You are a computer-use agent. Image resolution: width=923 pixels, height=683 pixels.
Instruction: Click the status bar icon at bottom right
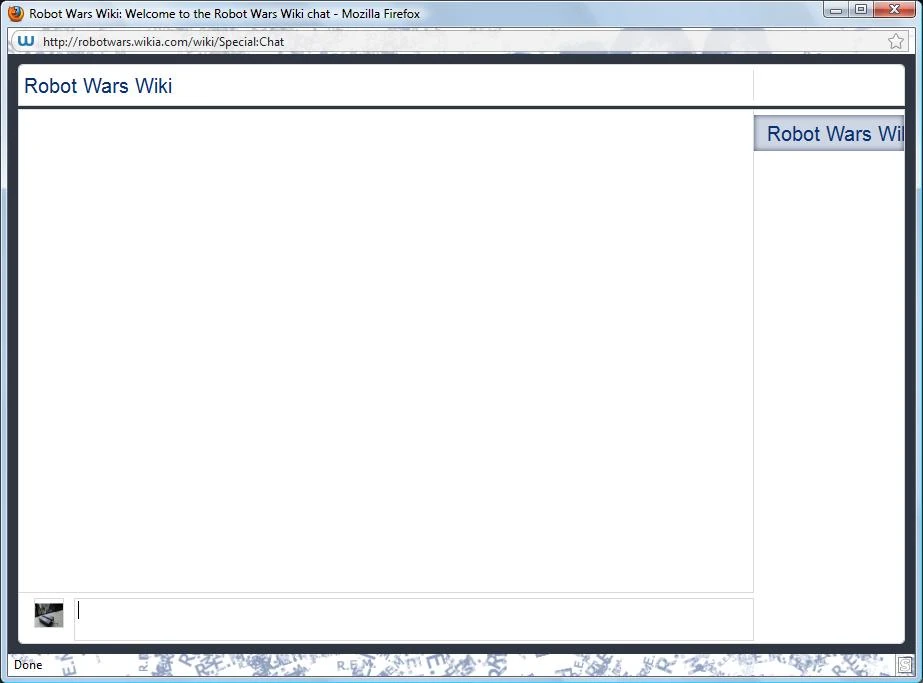pyautogui.click(x=905, y=665)
